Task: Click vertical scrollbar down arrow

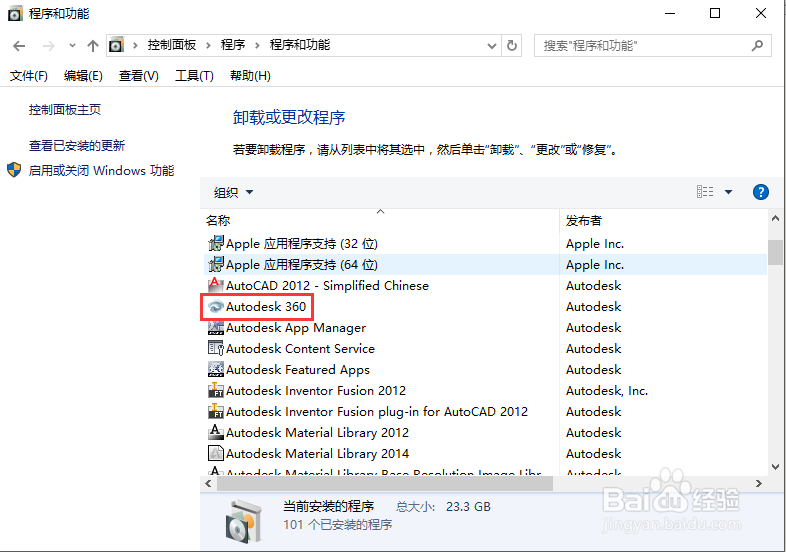Action: point(775,467)
